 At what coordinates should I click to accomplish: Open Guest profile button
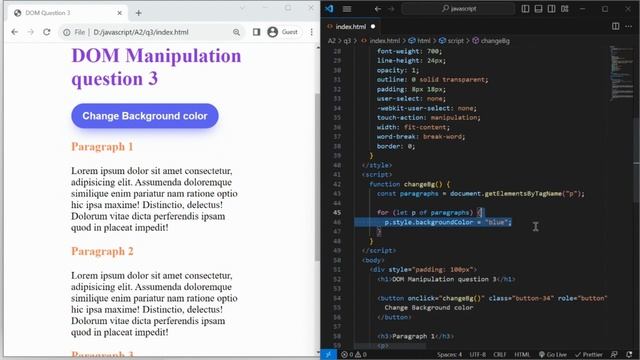283,32
